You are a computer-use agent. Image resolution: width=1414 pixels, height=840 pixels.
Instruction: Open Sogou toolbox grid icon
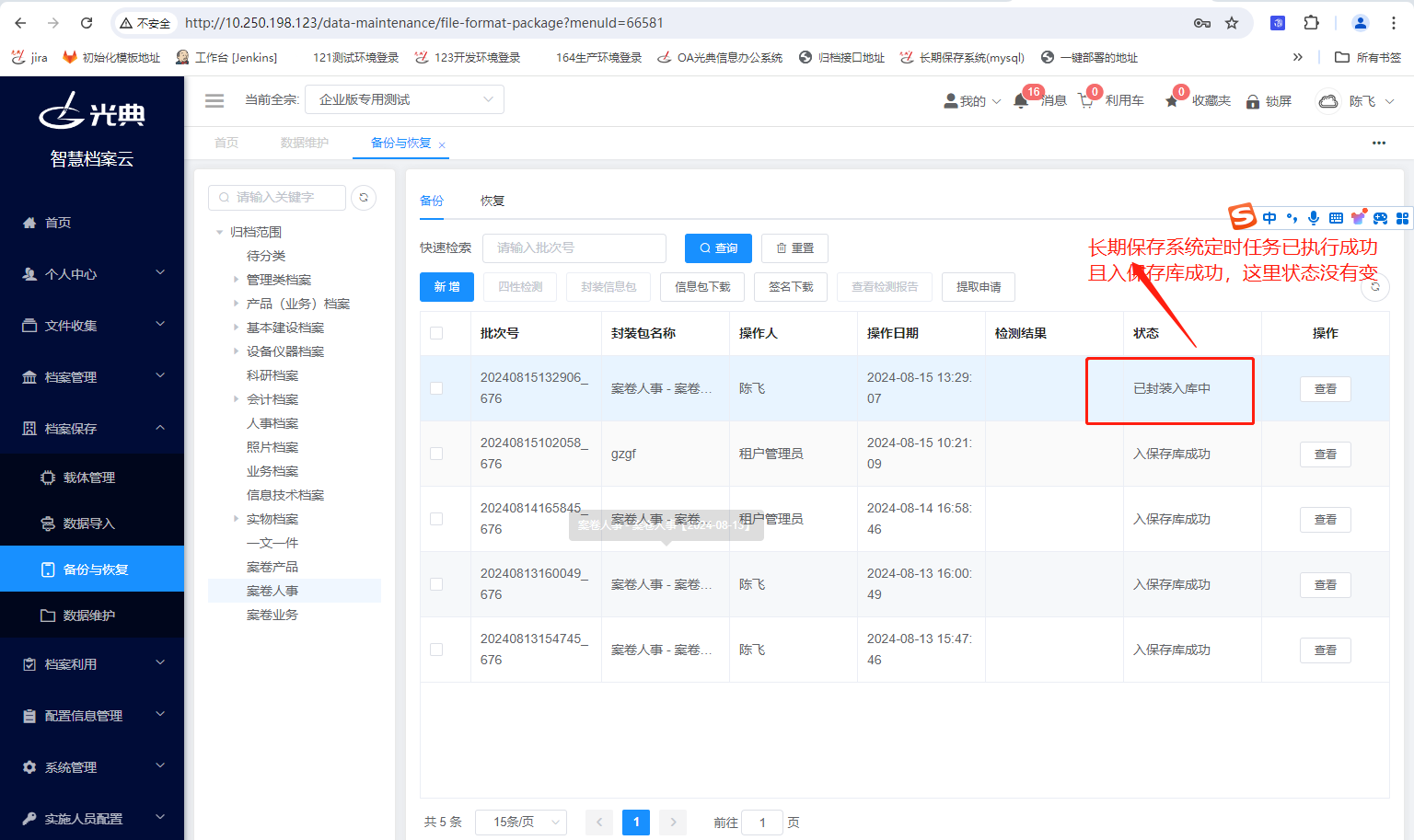(x=1402, y=218)
